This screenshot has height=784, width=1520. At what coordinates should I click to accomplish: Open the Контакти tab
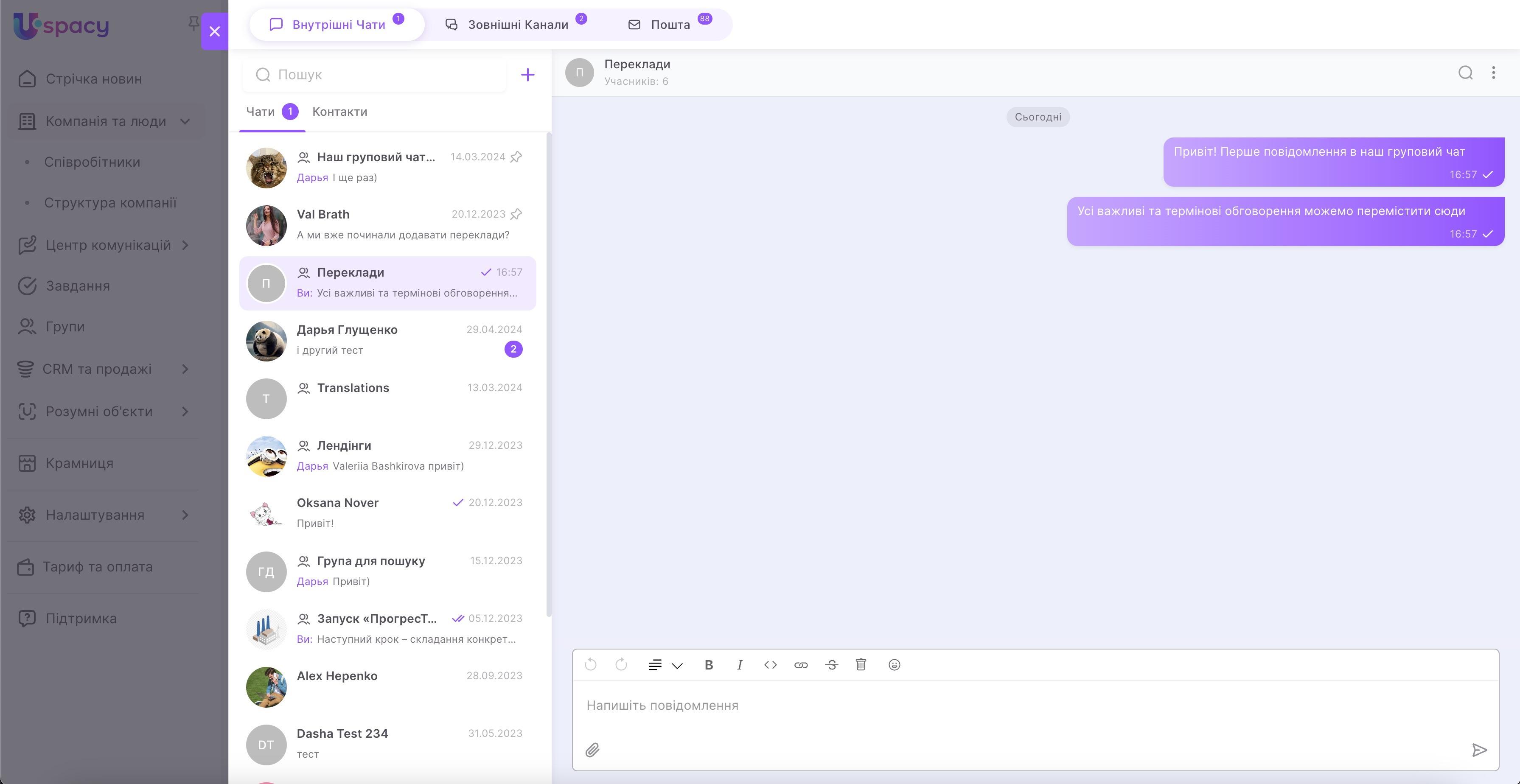click(x=339, y=112)
